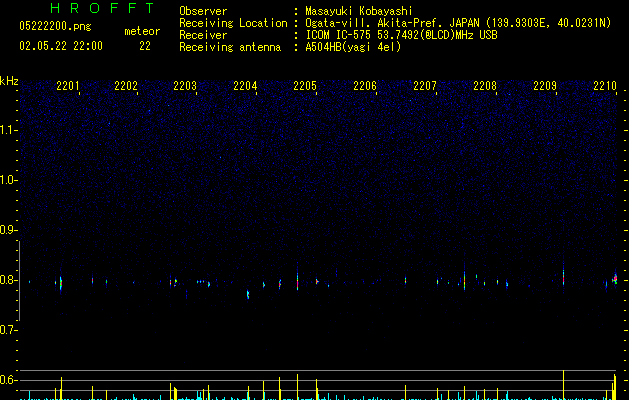The image size is (629, 400).
Task: Click the 2210 time marker
Action: click(605, 86)
